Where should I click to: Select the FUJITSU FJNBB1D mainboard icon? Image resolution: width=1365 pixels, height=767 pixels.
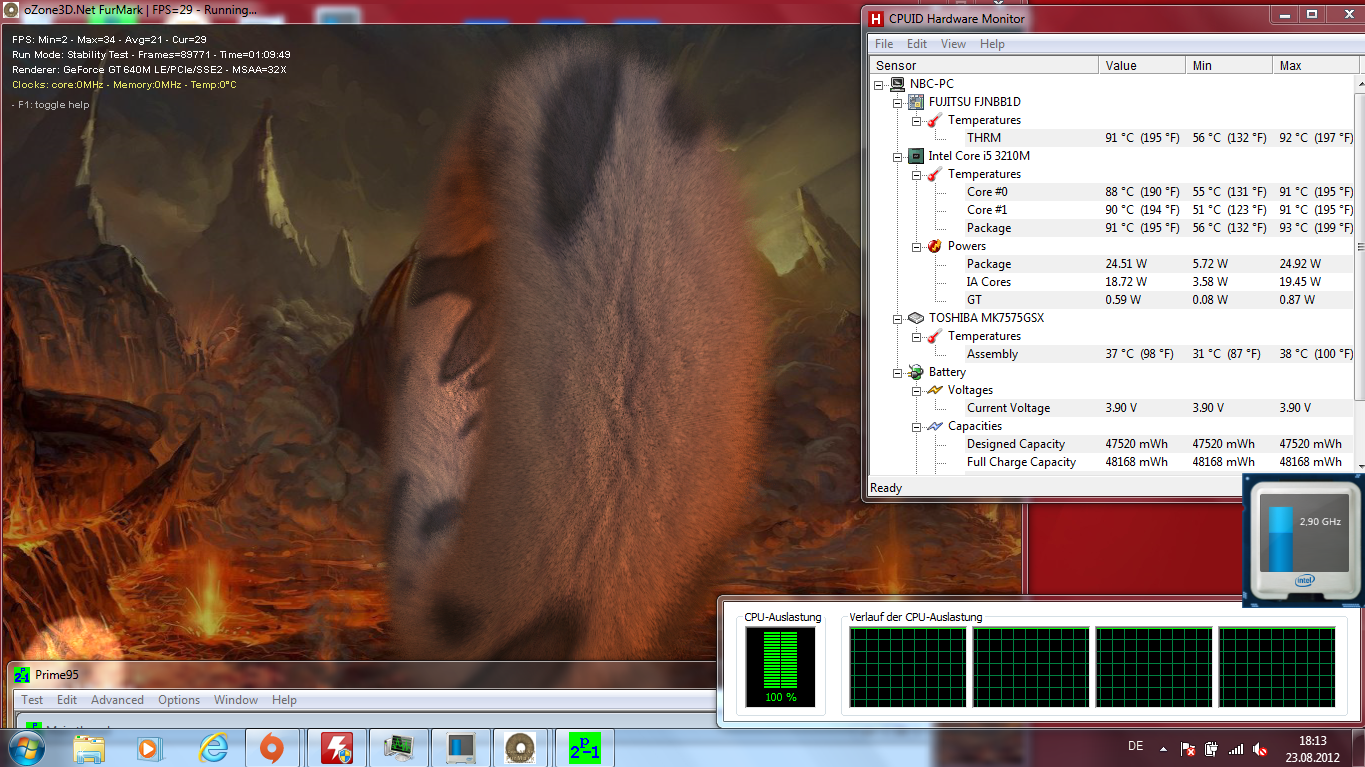915,102
